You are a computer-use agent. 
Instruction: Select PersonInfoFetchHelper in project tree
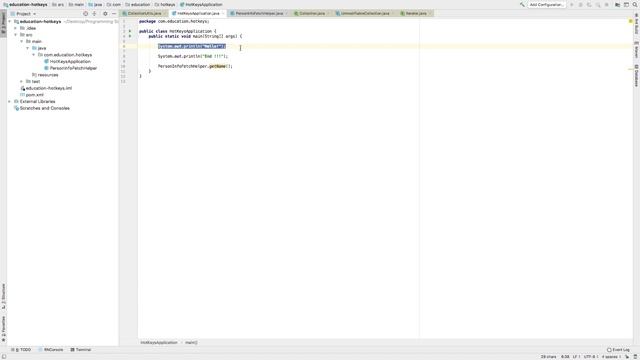[x=70, y=68]
